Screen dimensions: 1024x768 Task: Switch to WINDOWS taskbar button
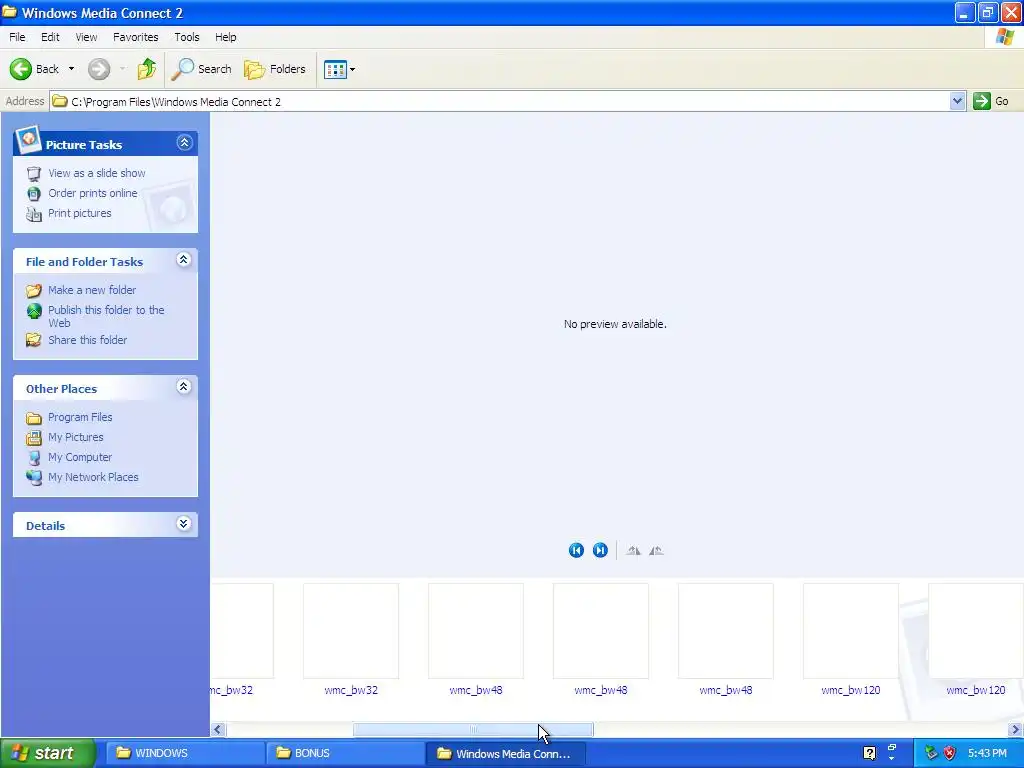pos(184,753)
